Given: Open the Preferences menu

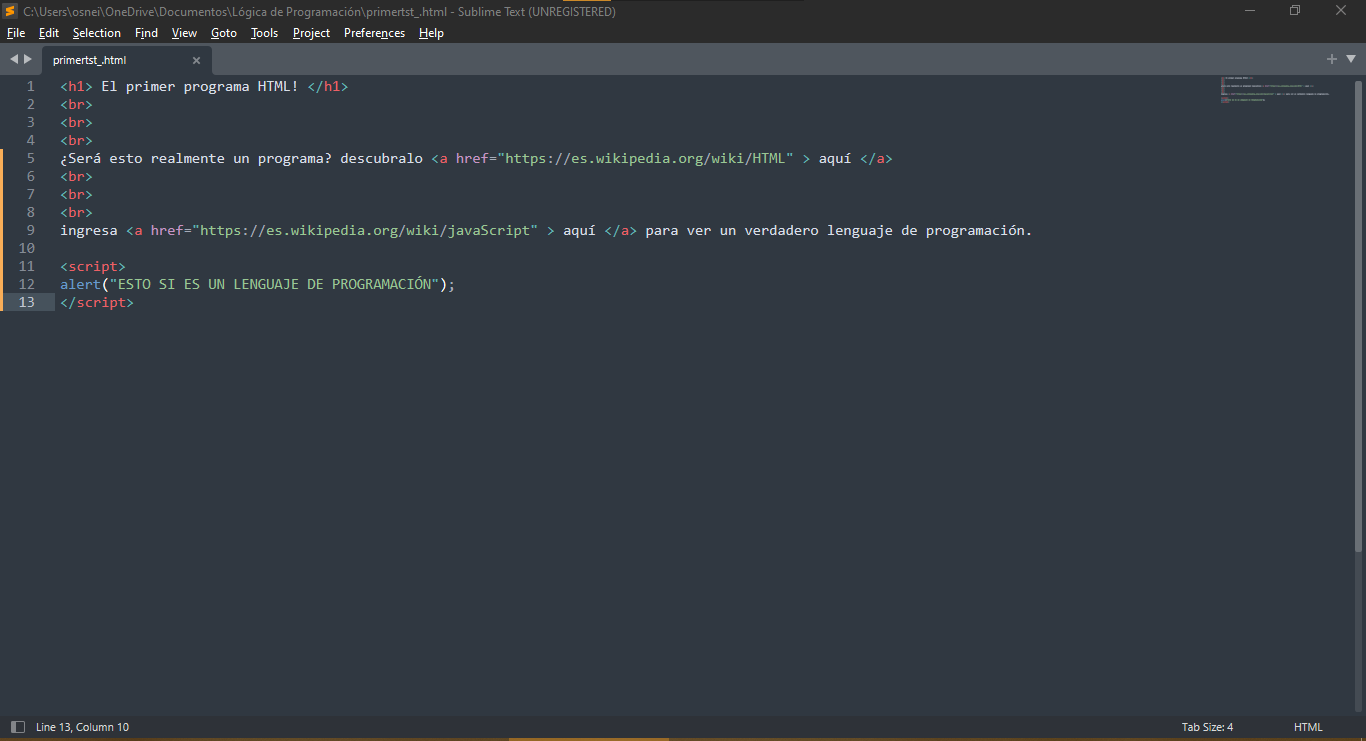Looking at the screenshot, I should pos(375,33).
